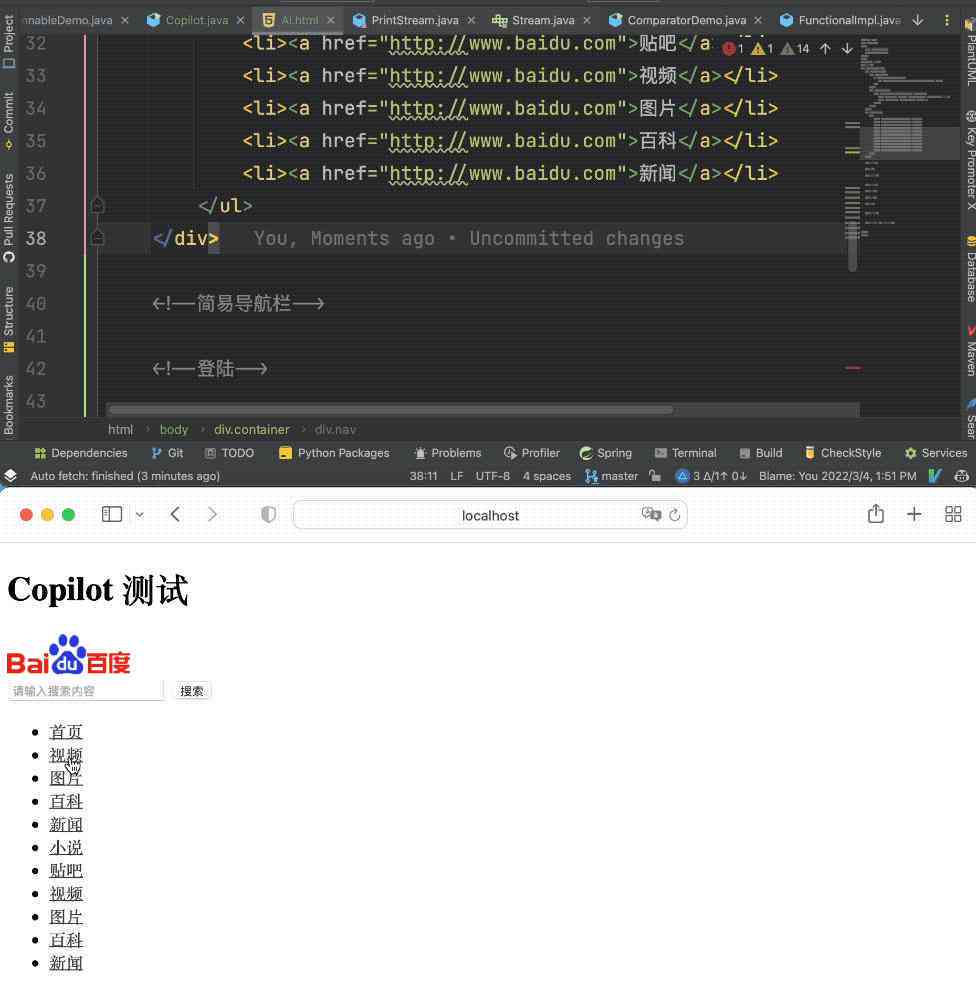Open the Commit tool window

[8, 120]
